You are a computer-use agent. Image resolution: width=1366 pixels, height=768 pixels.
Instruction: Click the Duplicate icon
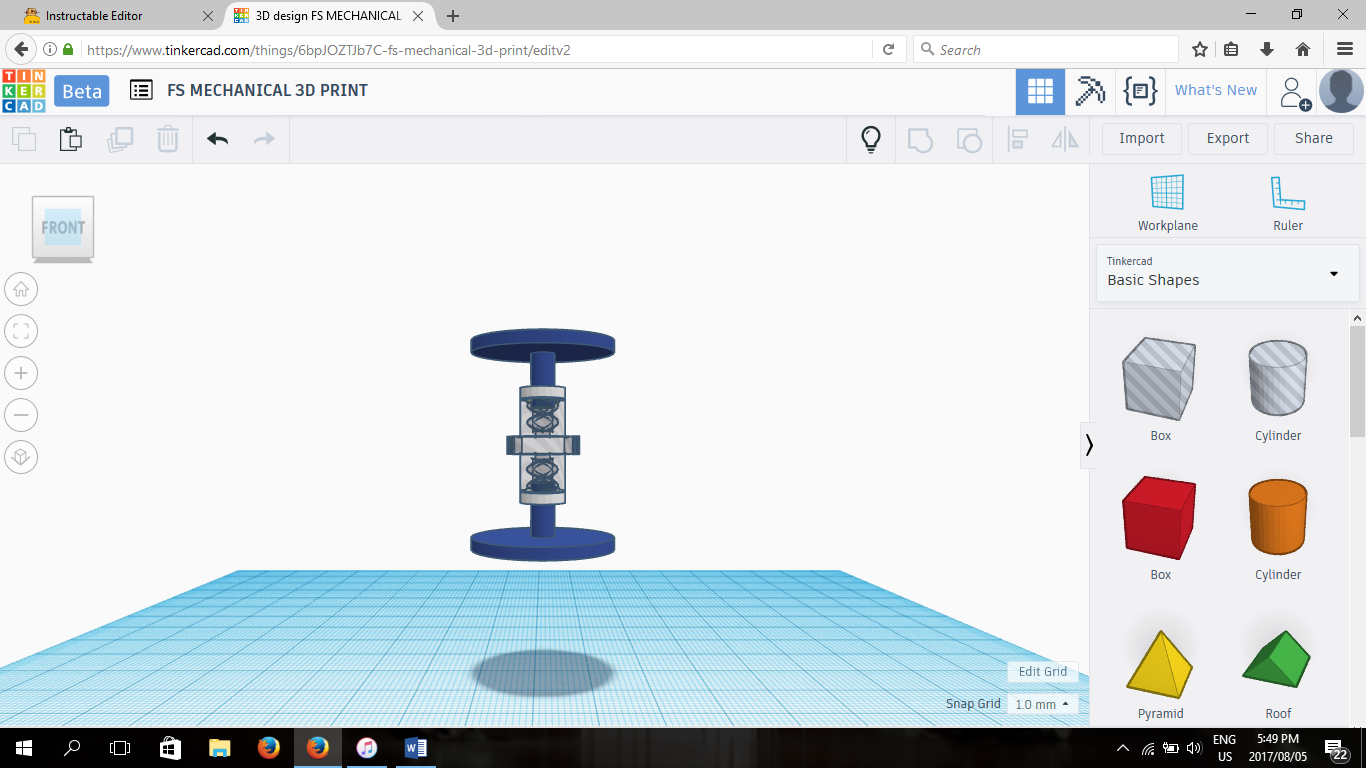(x=120, y=139)
